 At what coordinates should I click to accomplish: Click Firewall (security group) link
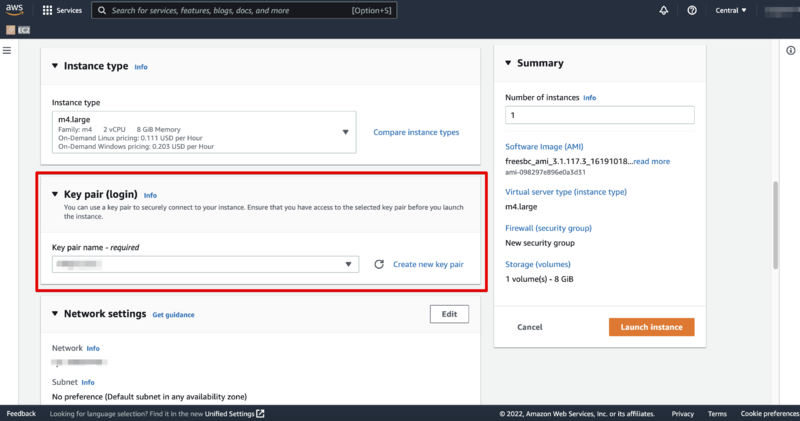click(548, 228)
